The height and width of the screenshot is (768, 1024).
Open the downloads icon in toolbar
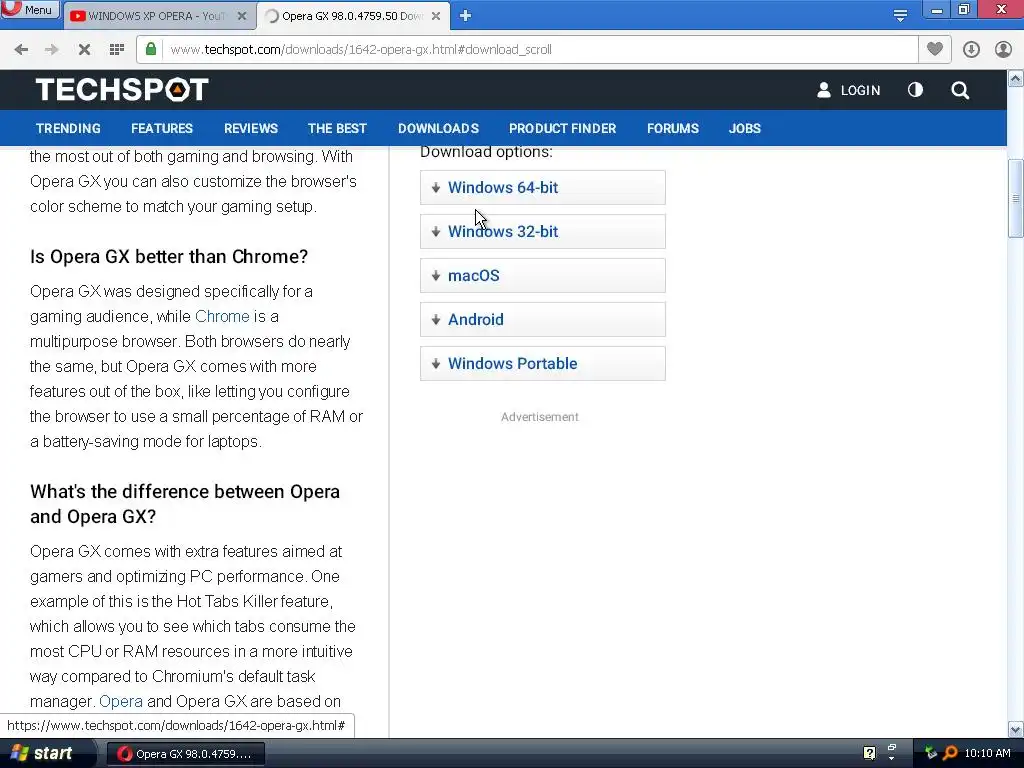971,50
